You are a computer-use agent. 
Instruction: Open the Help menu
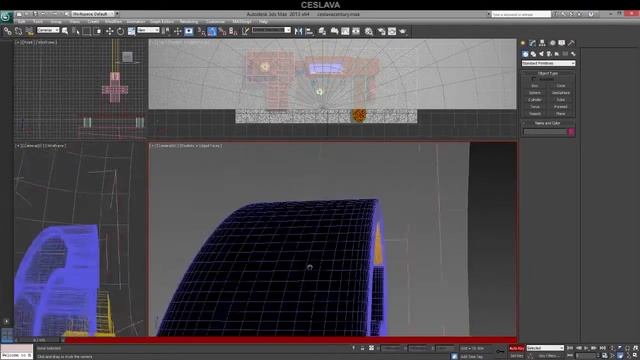click(263, 22)
